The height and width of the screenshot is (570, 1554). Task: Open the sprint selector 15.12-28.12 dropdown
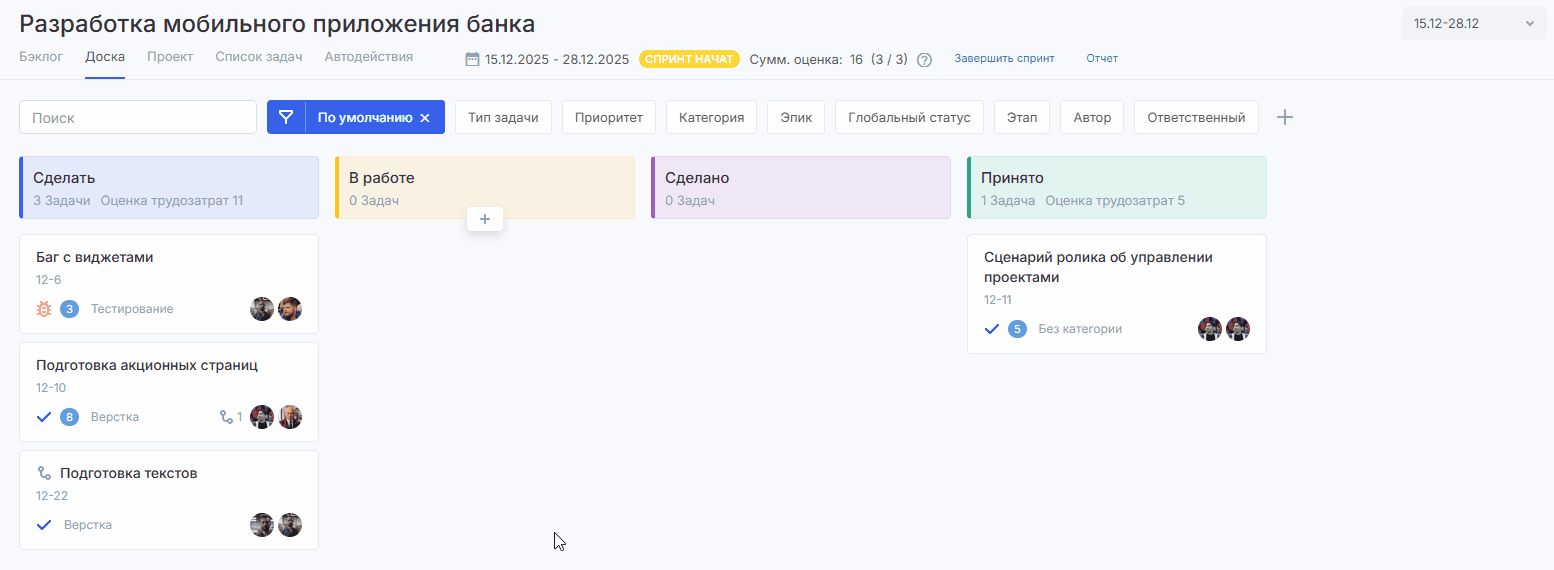tap(1473, 23)
